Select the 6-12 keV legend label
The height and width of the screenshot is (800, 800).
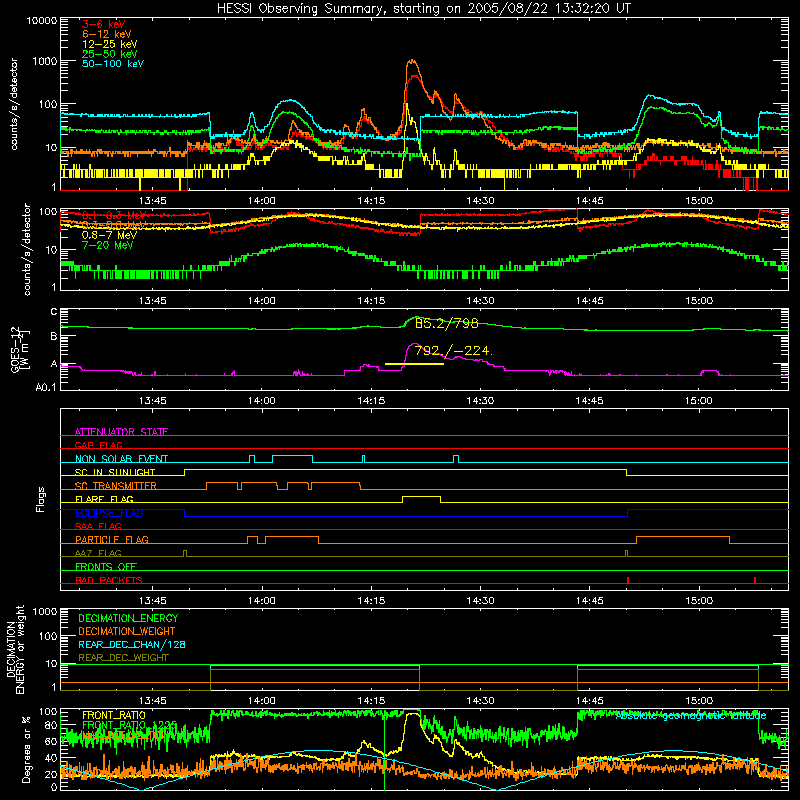106,34
